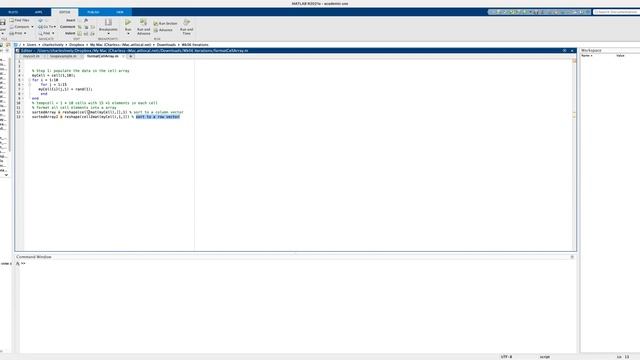Click Dropbox in the folder path bar
This screenshot has width=640, height=360.
tap(76, 44)
